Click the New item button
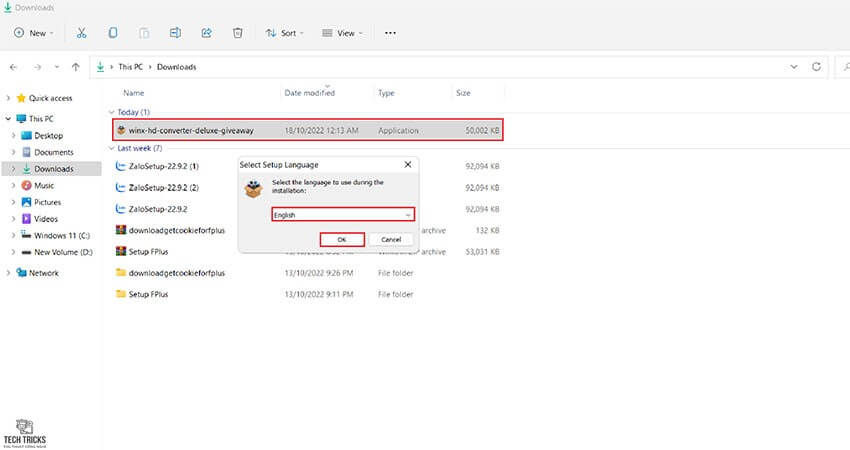This screenshot has height=450, width=850. pyautogui.click(x=34, y=33)
